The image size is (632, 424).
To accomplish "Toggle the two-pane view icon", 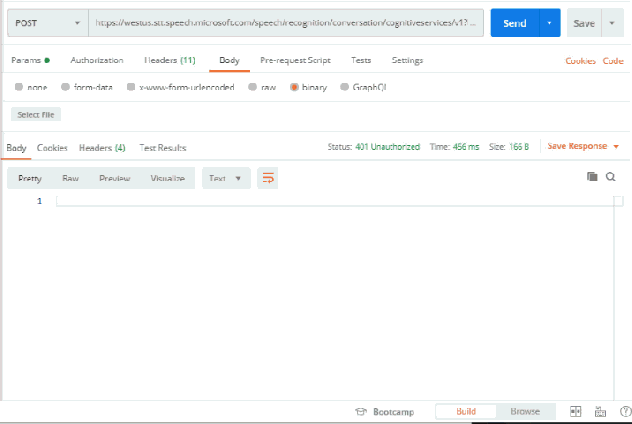I will pyautogui.click(x=575, y=411).
